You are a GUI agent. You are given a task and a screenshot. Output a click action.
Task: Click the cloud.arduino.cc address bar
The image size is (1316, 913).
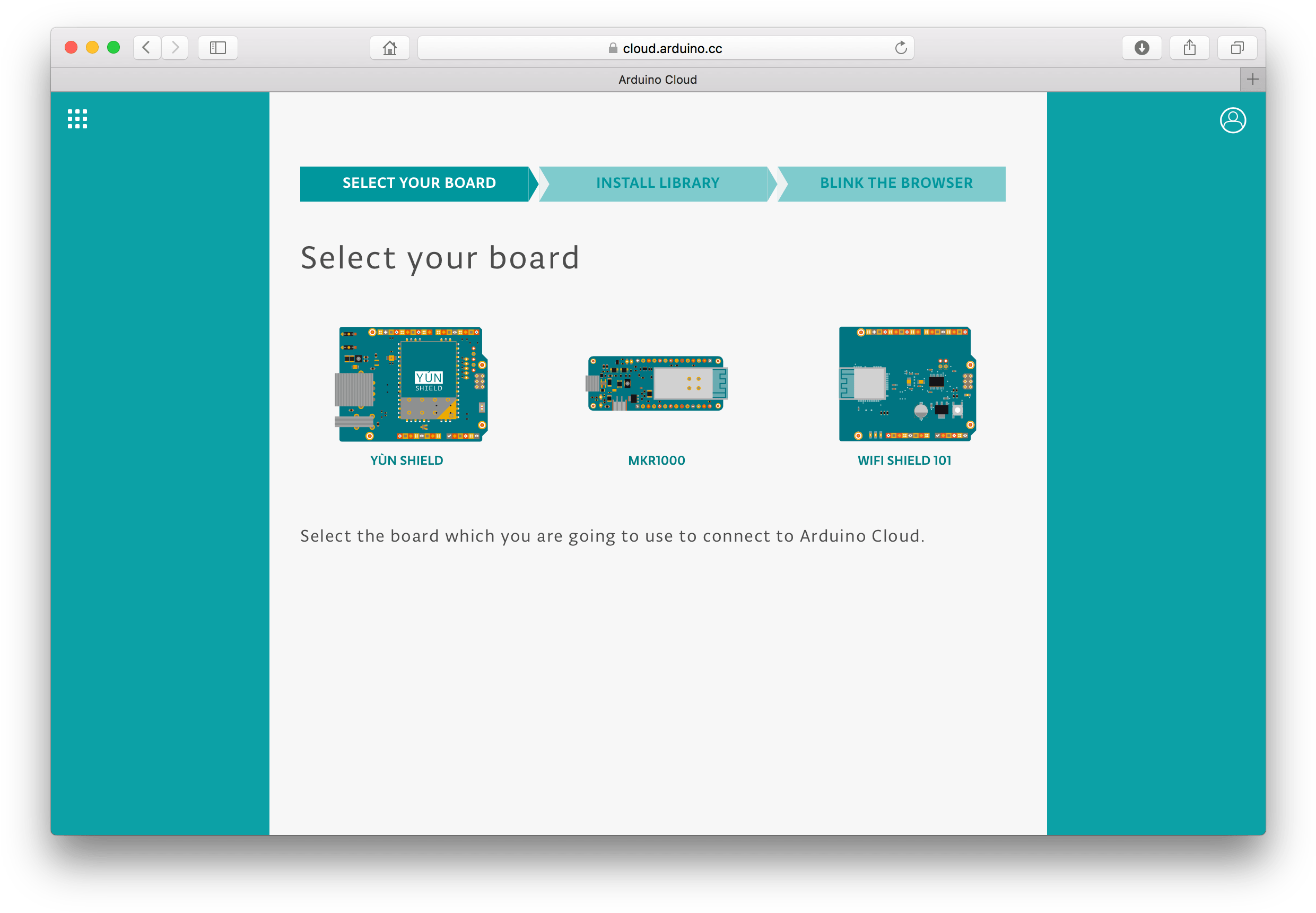[x=665, y=48]
